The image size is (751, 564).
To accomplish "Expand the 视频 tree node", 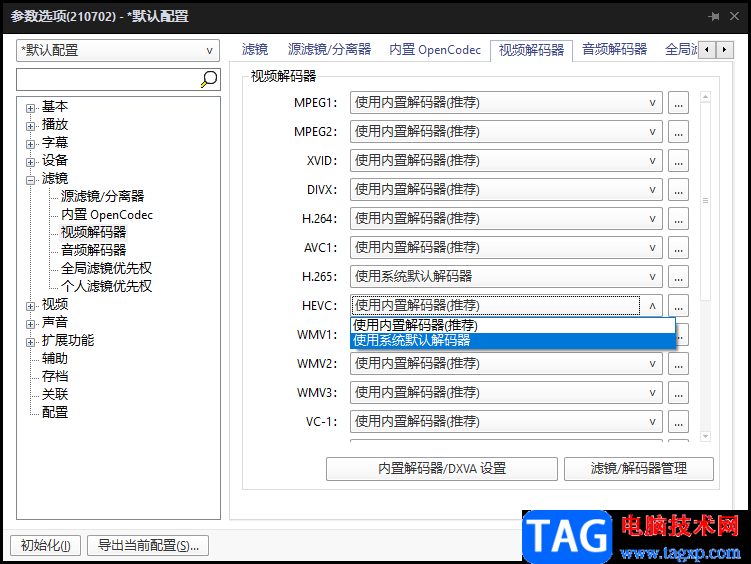I will tap(30, 306).
